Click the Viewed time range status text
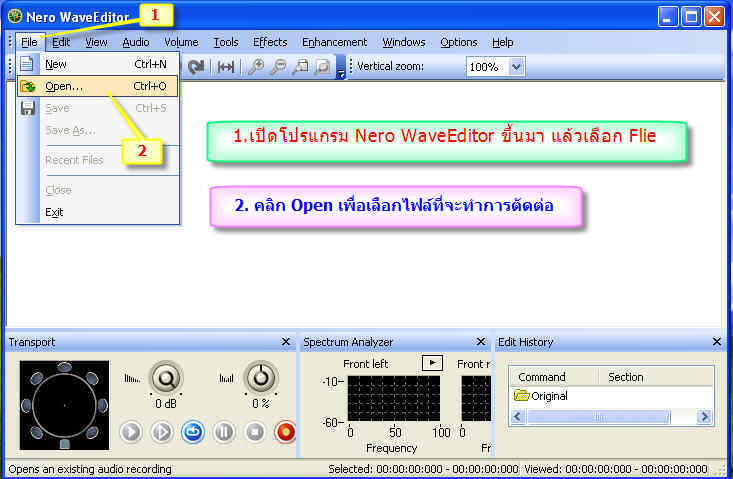733x479 pixels. coord(616,469)
